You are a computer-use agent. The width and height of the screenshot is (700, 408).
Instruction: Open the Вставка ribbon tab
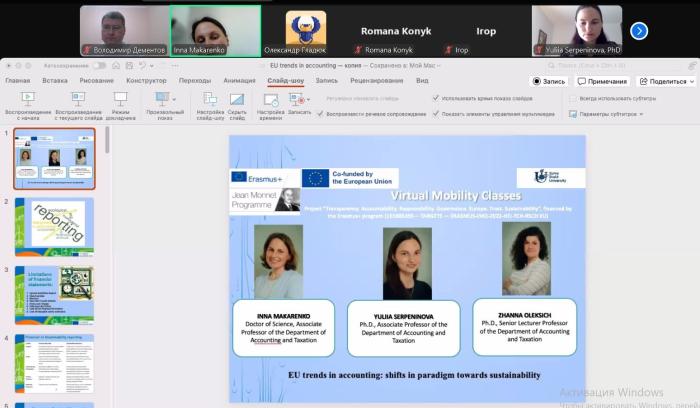pyautogui.click(x=55, y=80)
